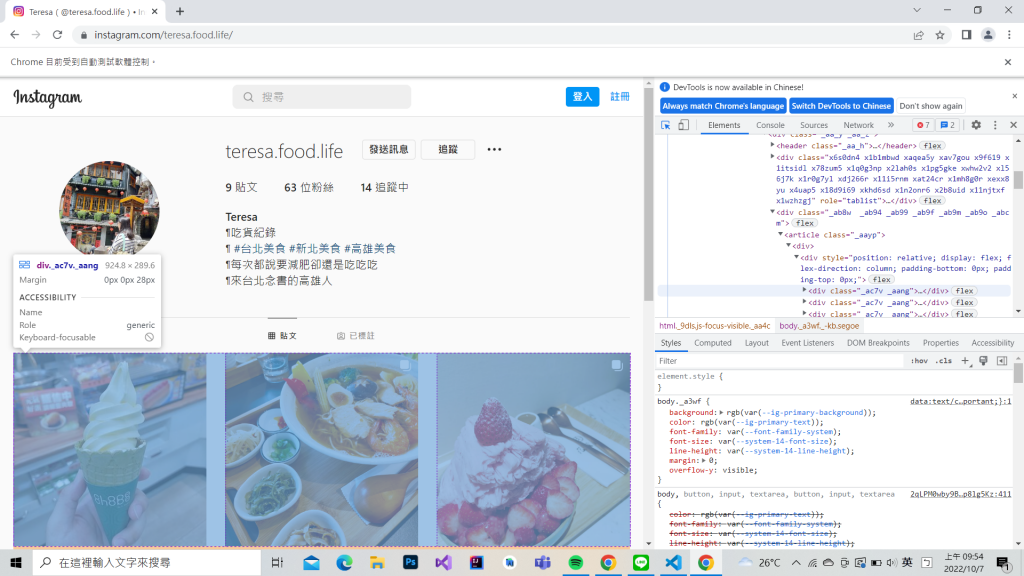1024x576 pixels.
Task: Dismiss the DevTools language notification
Action: pyautogui.click(x=1014, y=96)
